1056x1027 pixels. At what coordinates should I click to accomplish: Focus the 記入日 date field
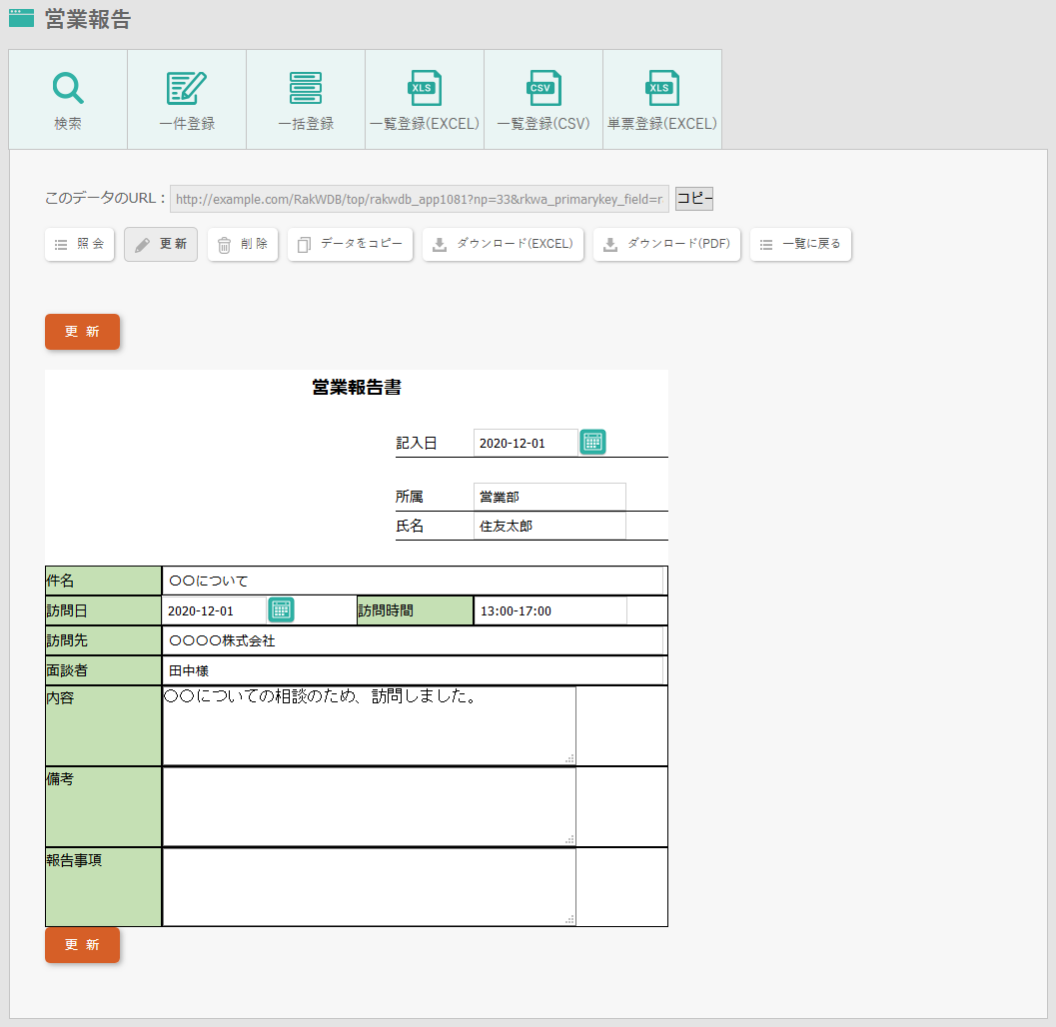coord(526,443)
